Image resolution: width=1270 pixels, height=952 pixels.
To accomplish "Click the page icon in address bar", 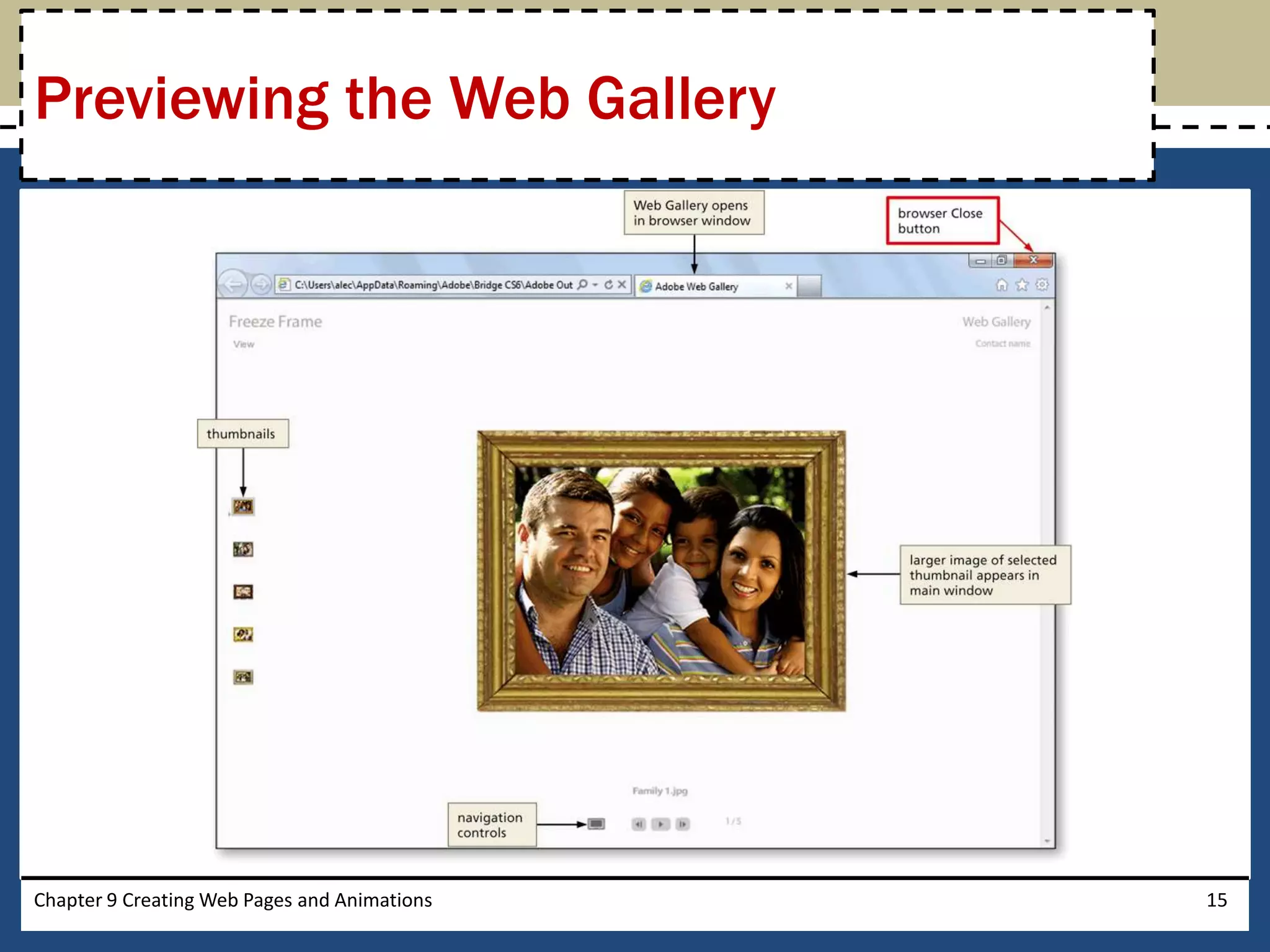I will tap(284, 284).
